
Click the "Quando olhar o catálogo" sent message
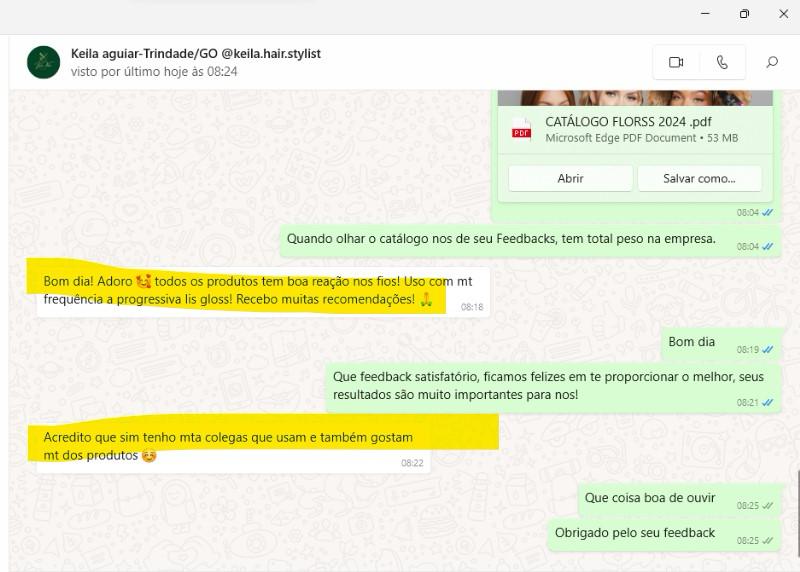click(x=501, y=239)
